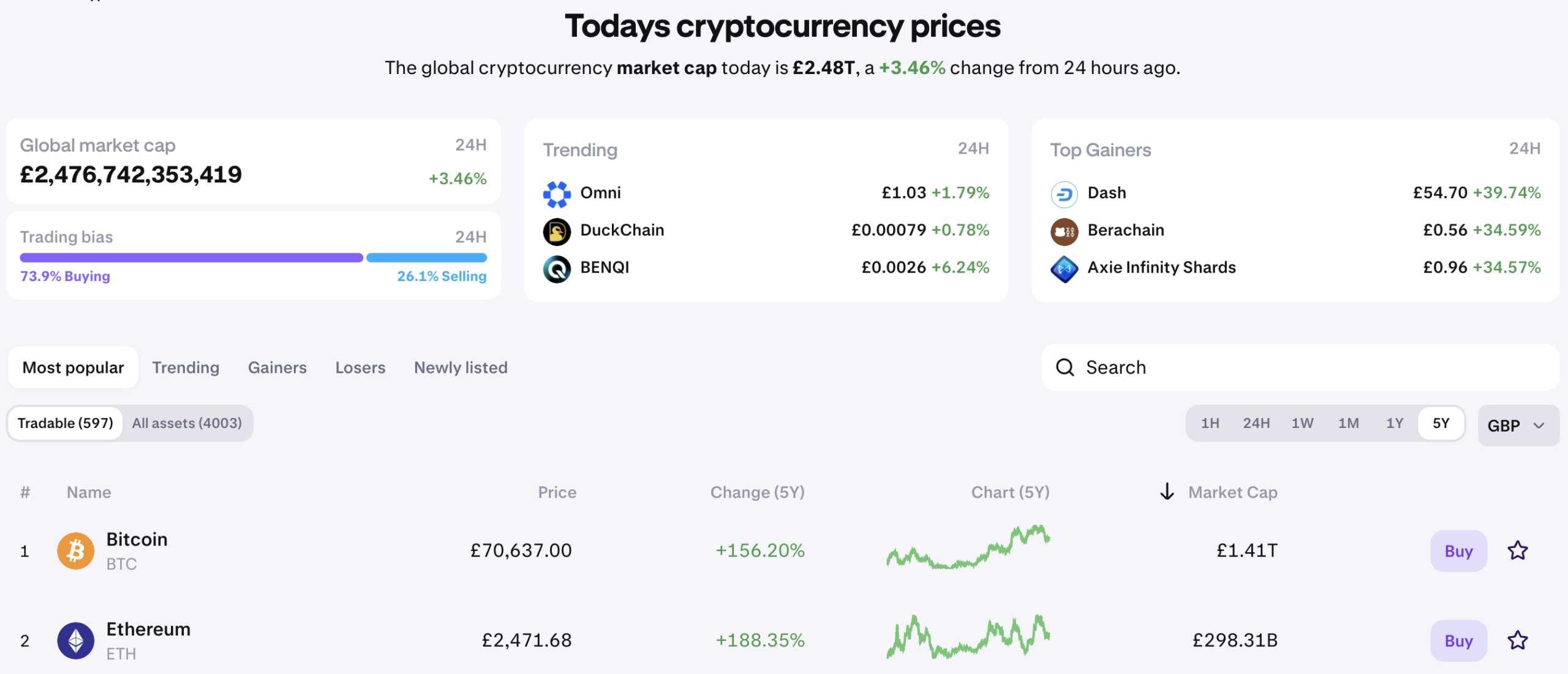Open the Newly listed tab
The image size is (1568, 674).
click(x=461, y=367)
